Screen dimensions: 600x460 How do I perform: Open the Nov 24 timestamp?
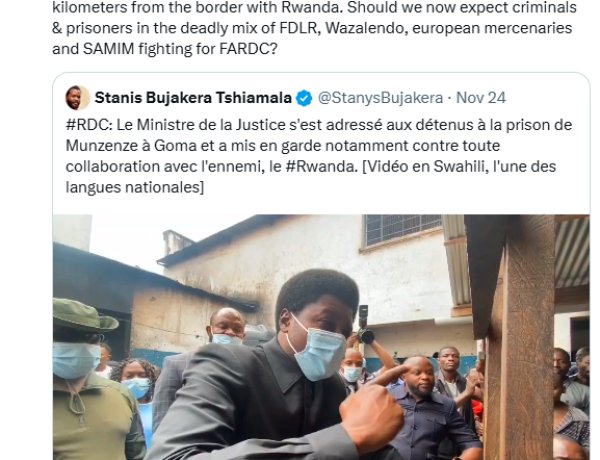pos(481,98)
